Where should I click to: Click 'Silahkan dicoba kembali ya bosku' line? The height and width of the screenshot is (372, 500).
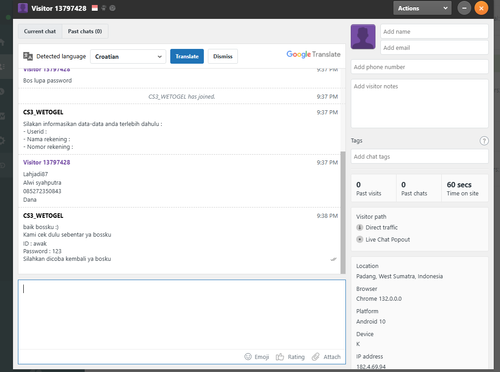[67, 259]
